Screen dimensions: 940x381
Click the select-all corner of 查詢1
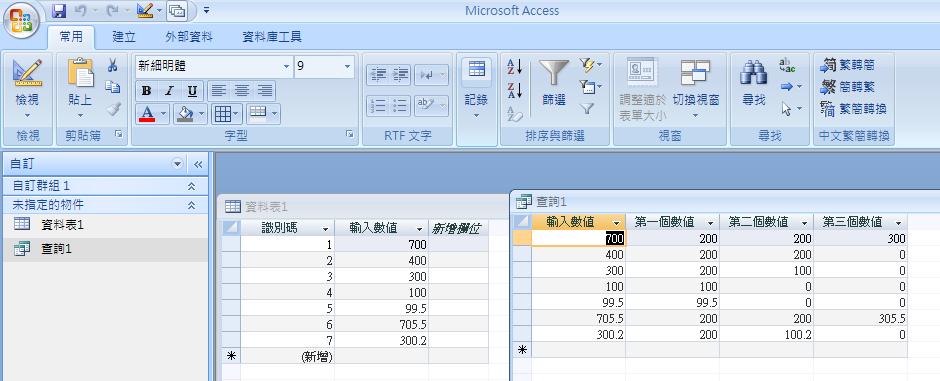[x=523, y=222]
